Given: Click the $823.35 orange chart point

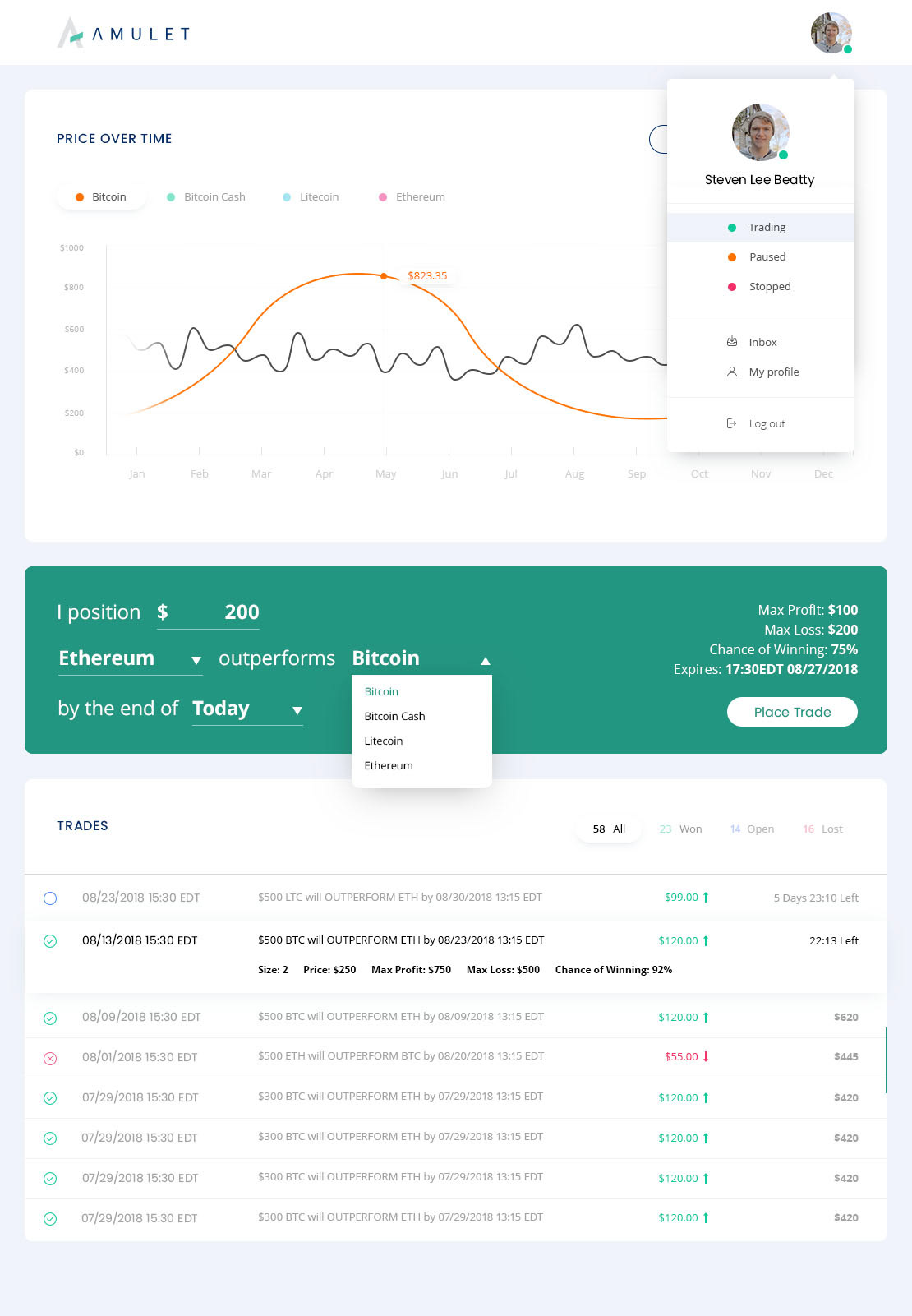Looking at the screenshot, I should [384, 276].
